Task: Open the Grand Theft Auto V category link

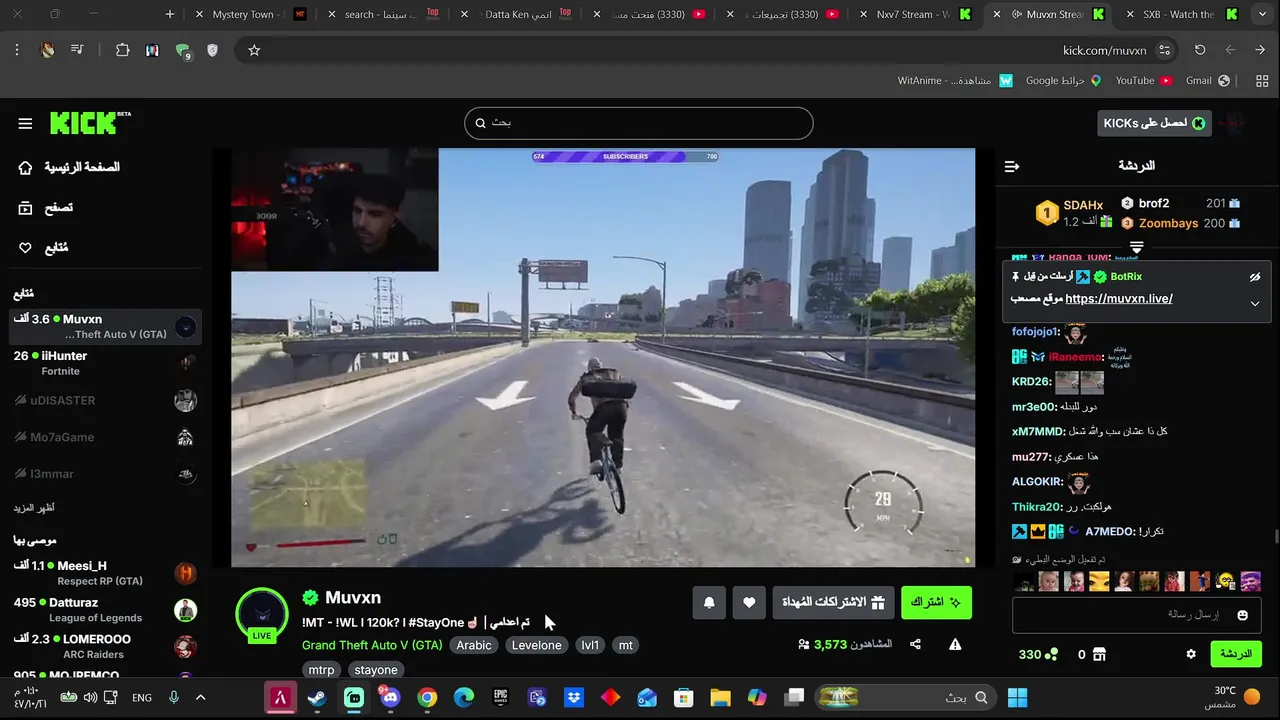Action: 372,645
